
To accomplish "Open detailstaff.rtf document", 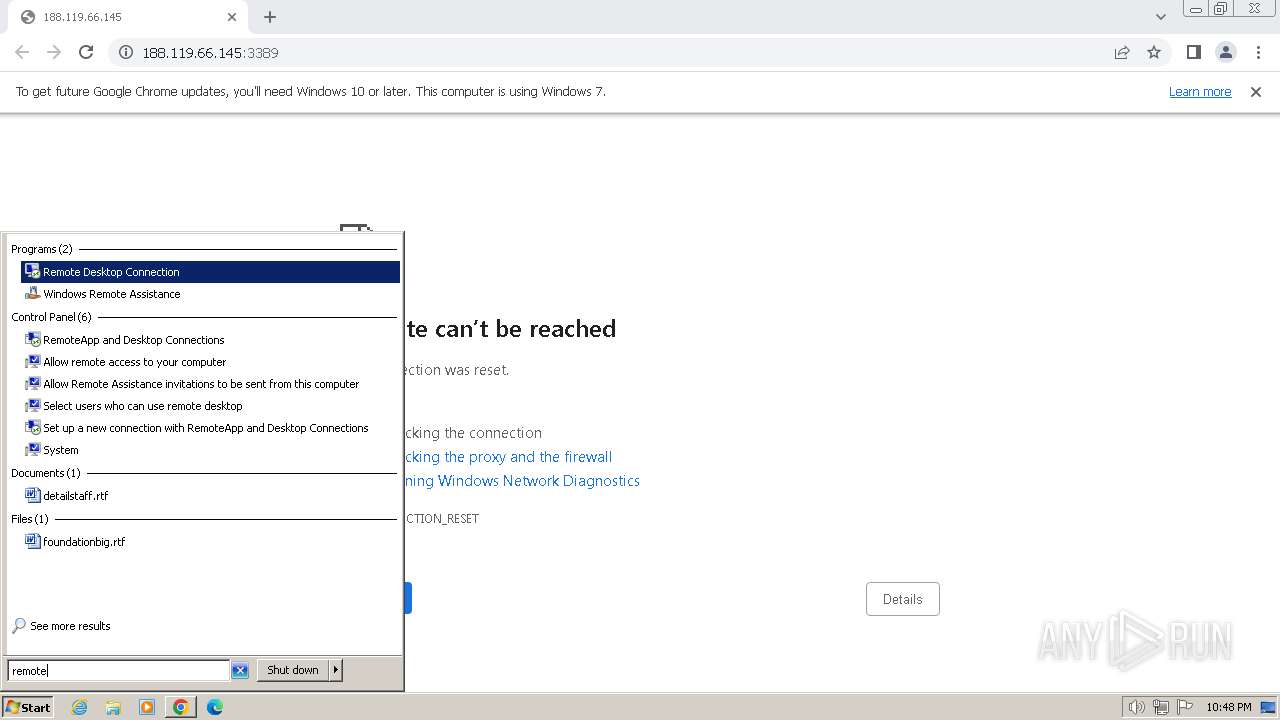I will point(210,496).
